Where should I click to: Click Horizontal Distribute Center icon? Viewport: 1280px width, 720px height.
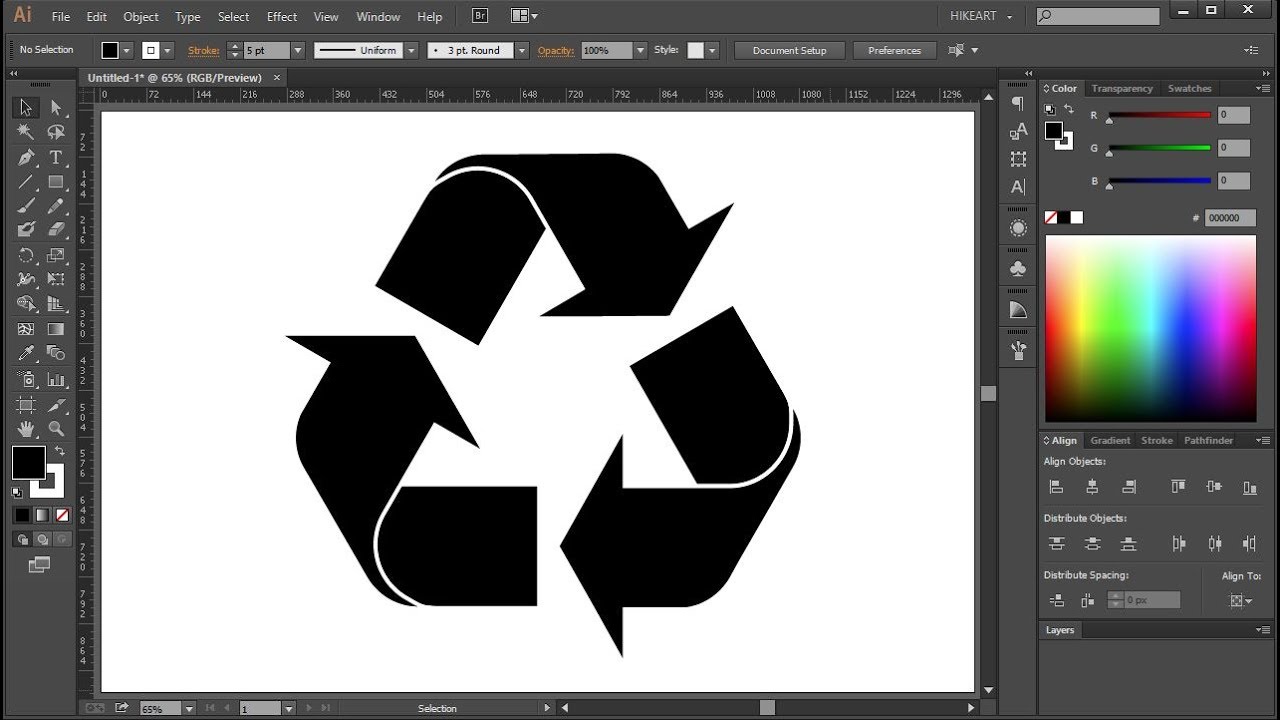1214,544
